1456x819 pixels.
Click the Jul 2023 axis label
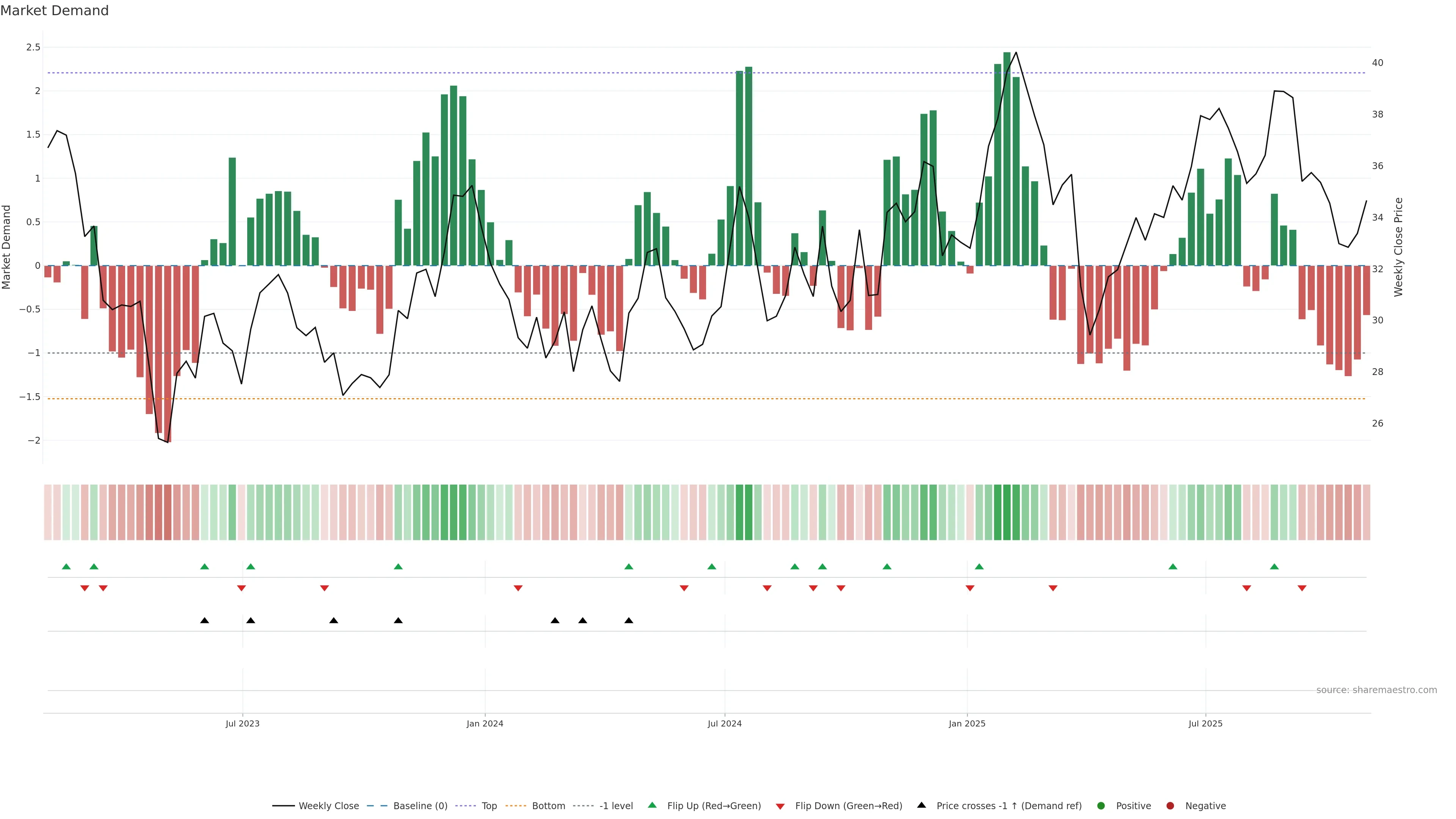click(243, 723)
